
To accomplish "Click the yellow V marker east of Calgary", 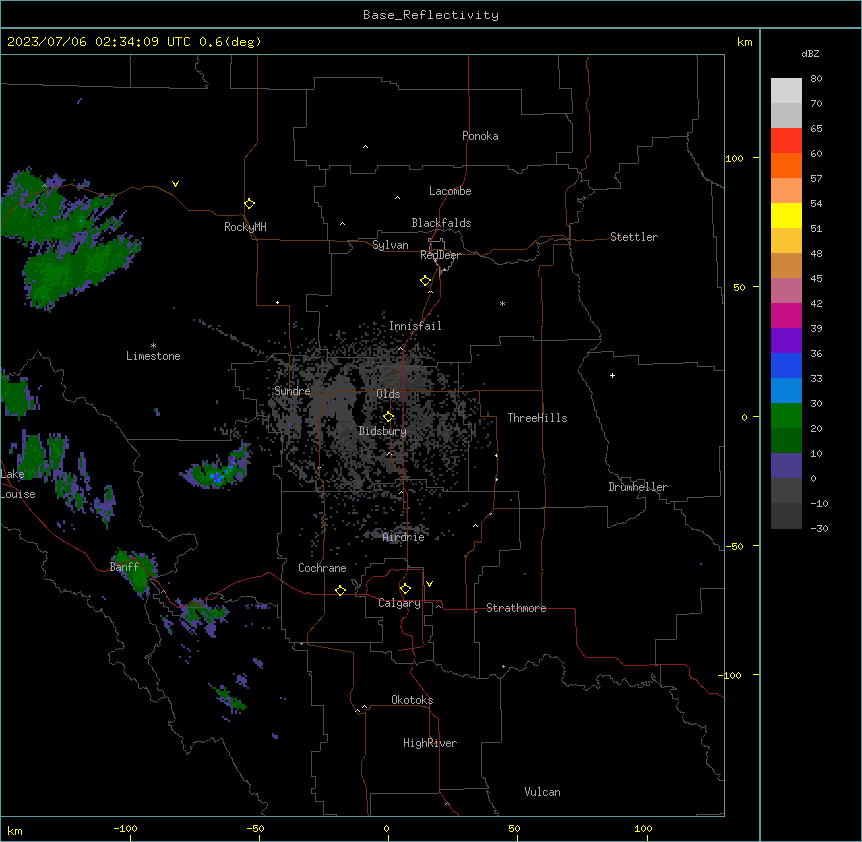I will [429, 584].
